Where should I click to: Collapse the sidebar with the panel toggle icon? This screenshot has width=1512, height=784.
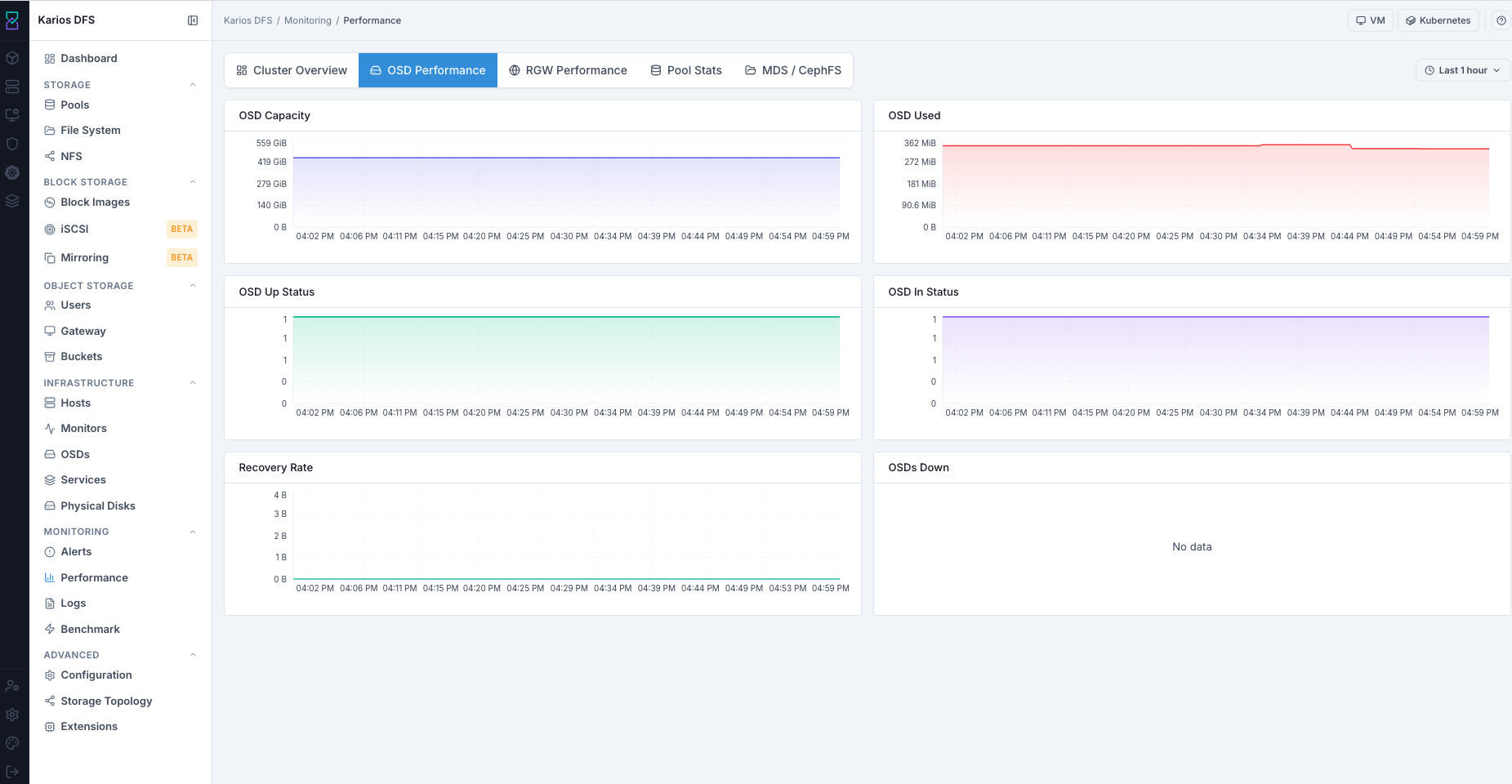pyautogui.click(x=193, y=20)
